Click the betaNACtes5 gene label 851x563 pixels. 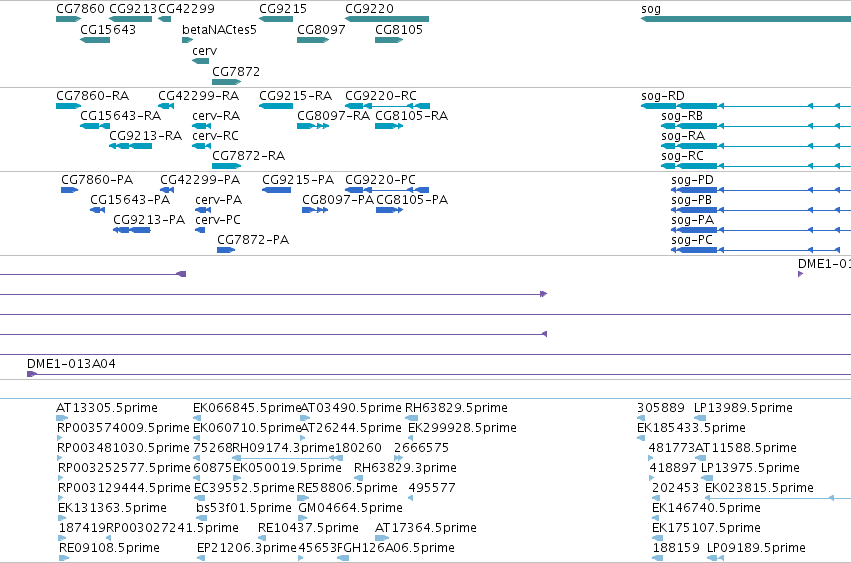coord(219,29)
